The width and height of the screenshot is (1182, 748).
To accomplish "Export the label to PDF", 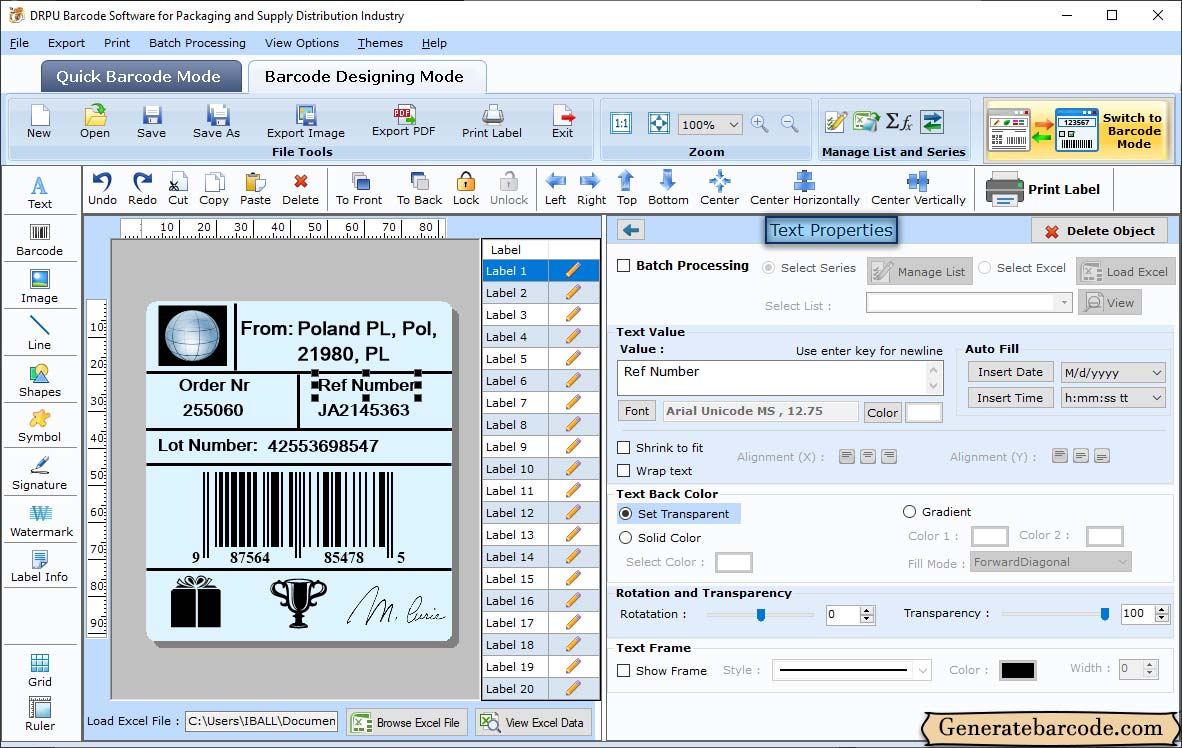I will coord(404,121).
